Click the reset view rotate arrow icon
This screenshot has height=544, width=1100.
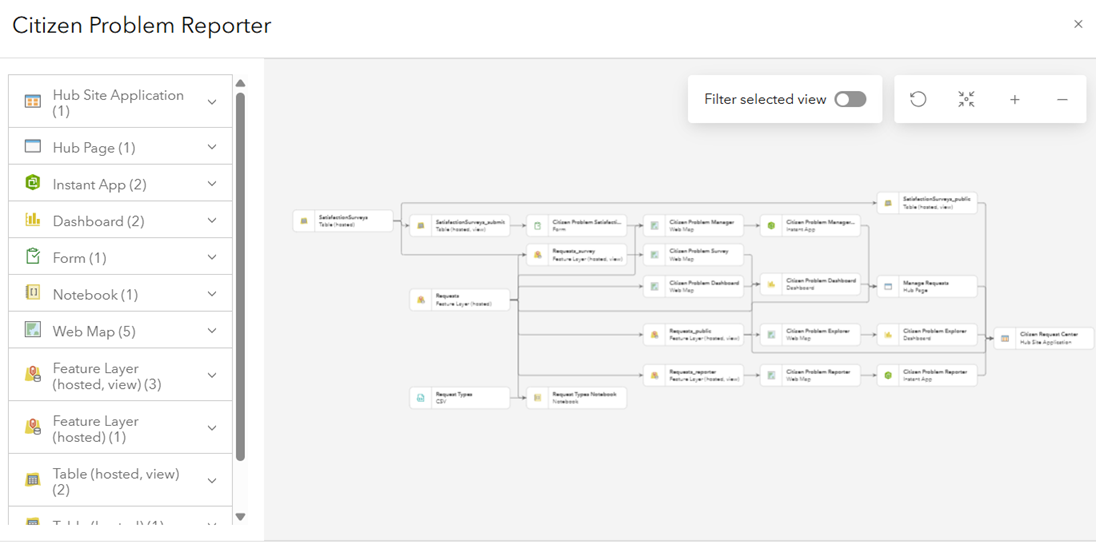pyautogui.click(x=918, y=99)
